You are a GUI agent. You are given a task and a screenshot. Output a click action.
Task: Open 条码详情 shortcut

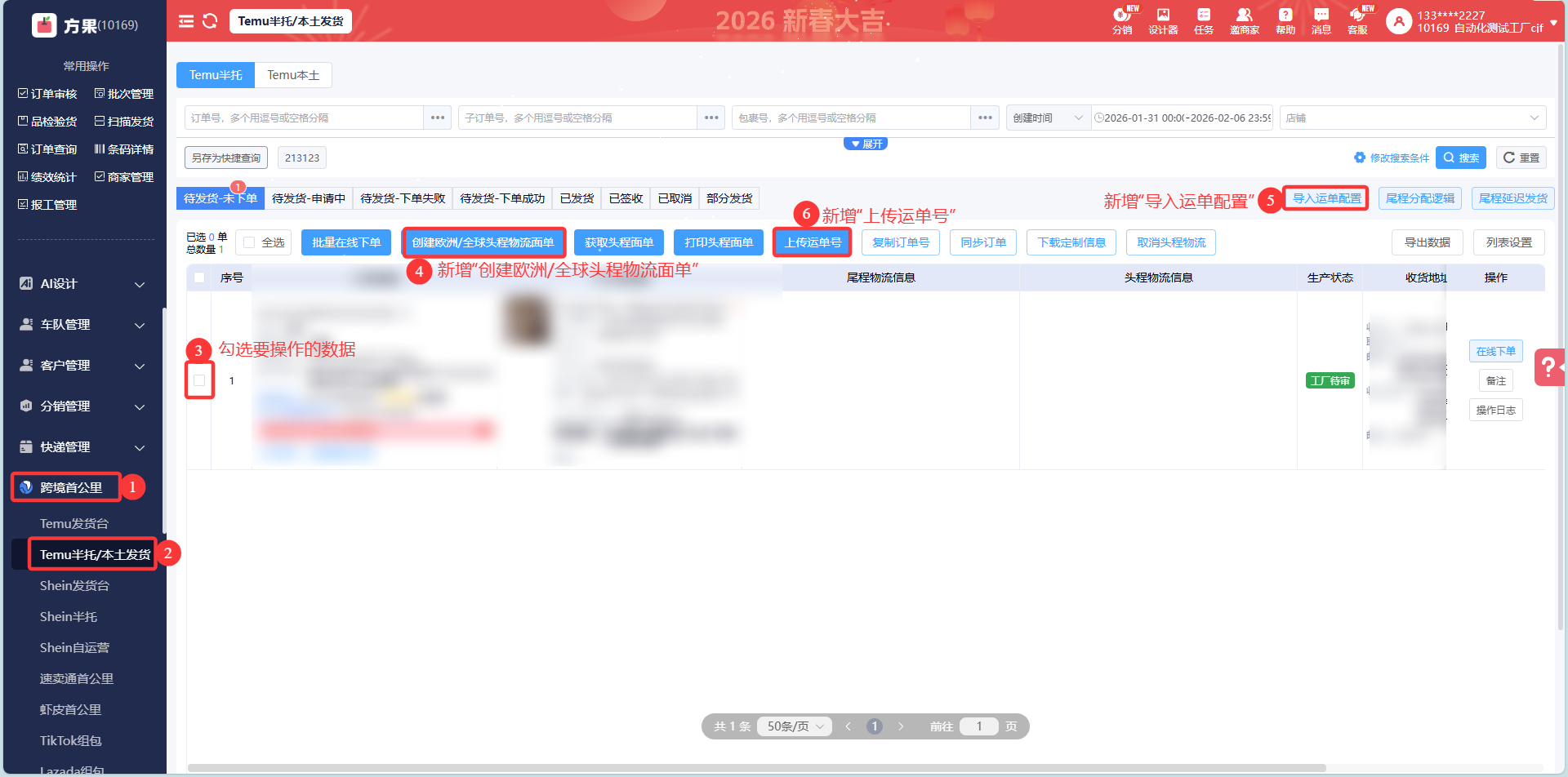coord(124,149)
